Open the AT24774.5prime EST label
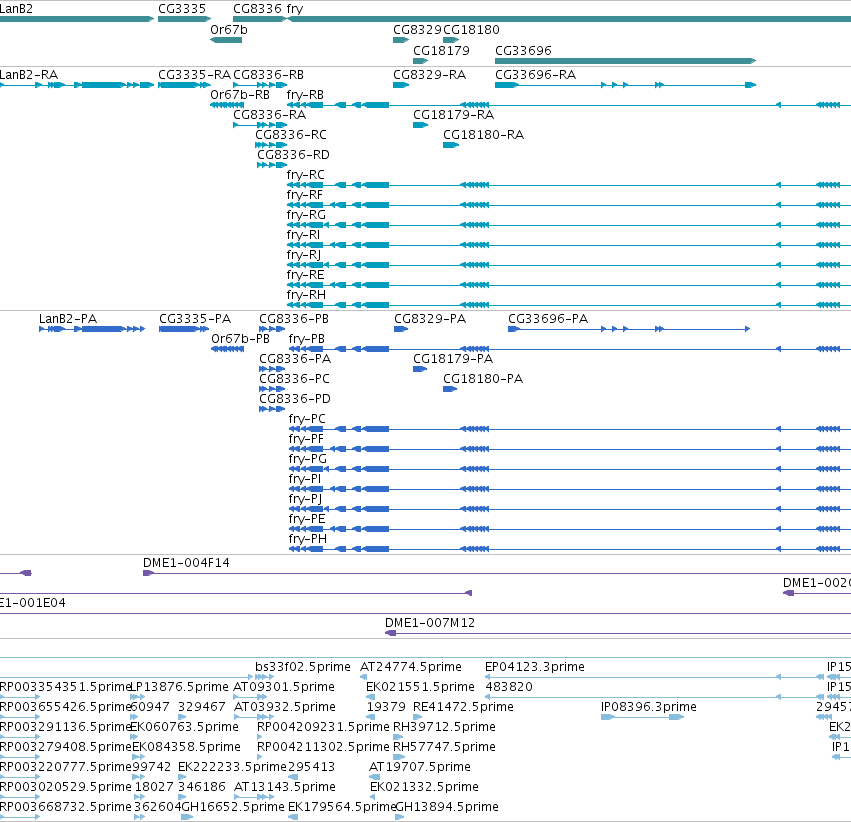851x822 pixels. 411,667
